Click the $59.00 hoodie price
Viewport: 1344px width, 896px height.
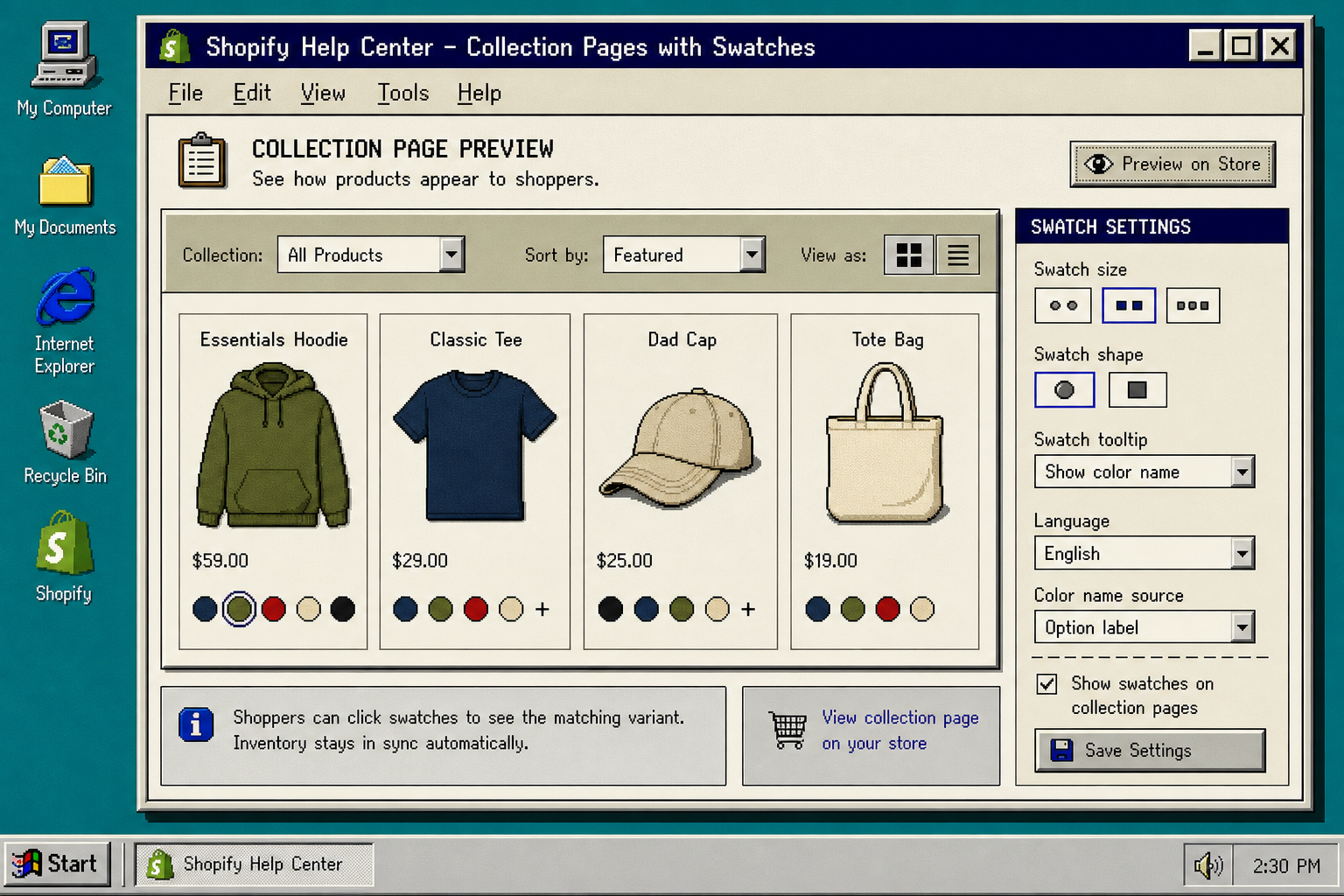point(220,561)
